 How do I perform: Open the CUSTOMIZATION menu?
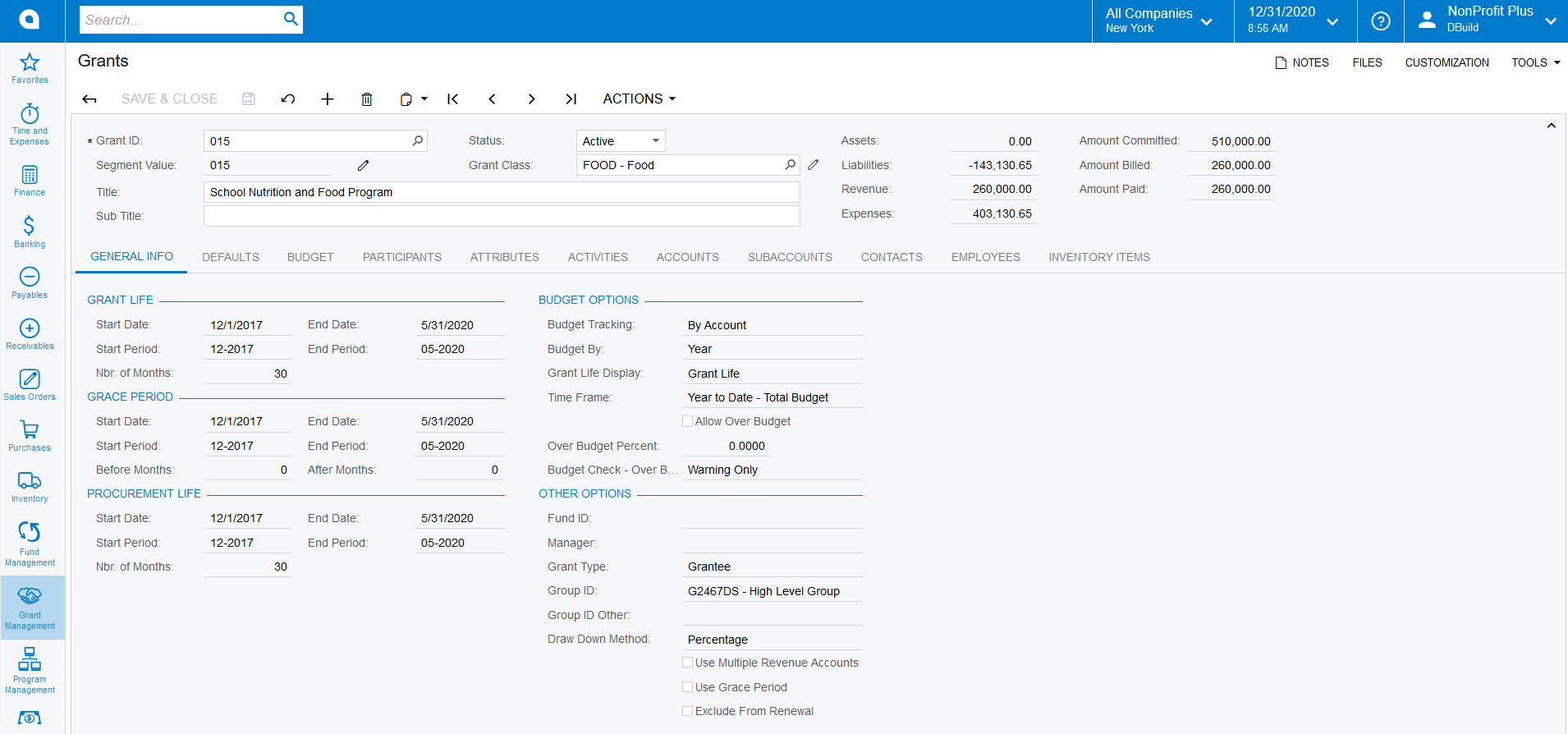(1447, 62)
